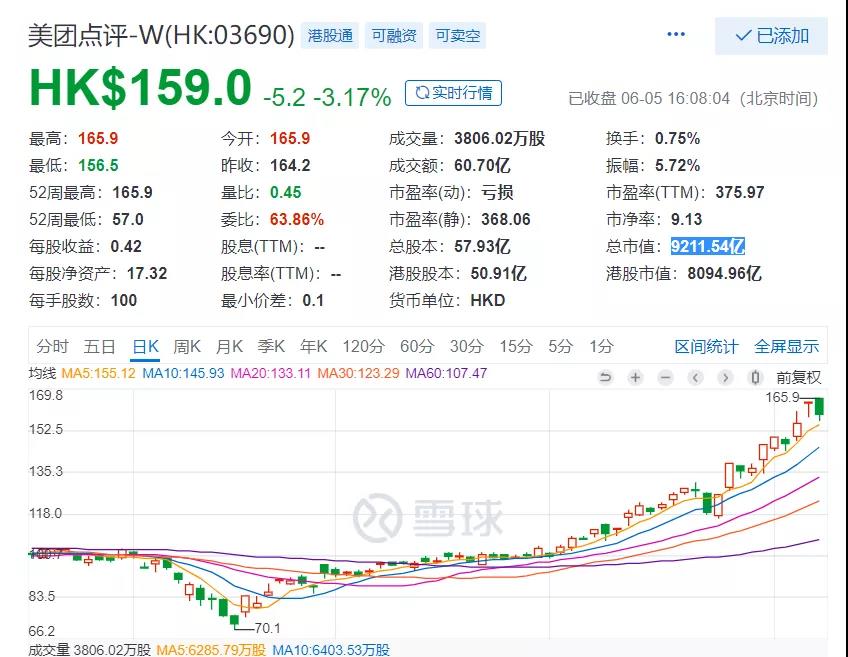The image size is (848, 657).
Task: Show the 30分 interval chart
Action: coord(467,346)
